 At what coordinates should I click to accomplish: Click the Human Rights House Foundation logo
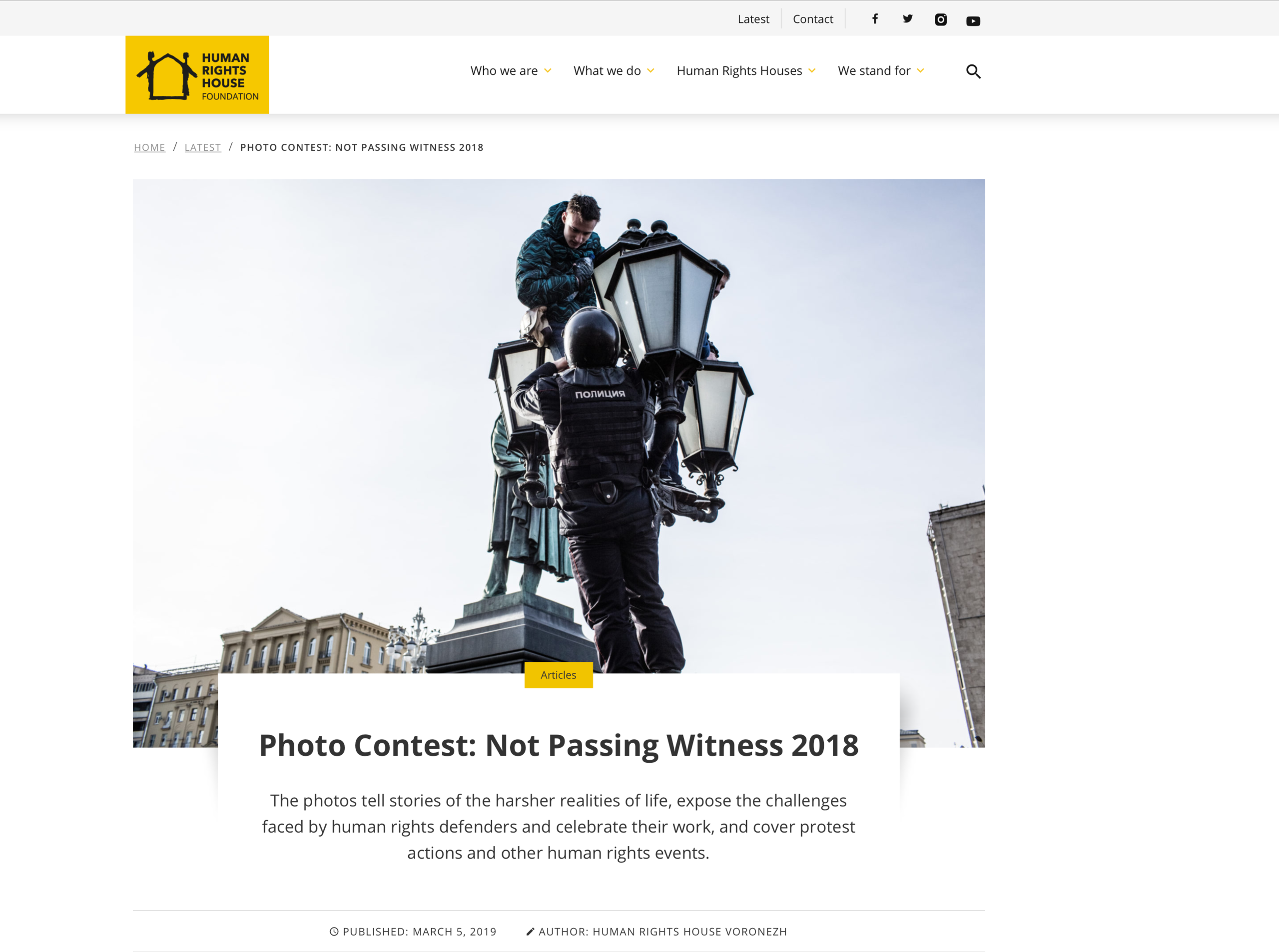pyautogui.click(x=197, y=75)
